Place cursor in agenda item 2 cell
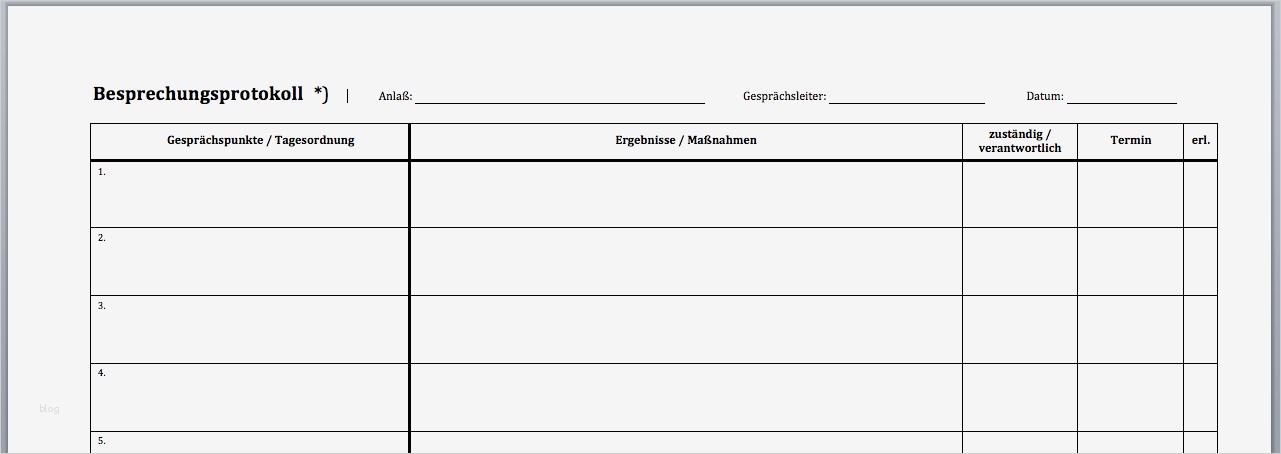1281x454 pixels. pos(250,261)
